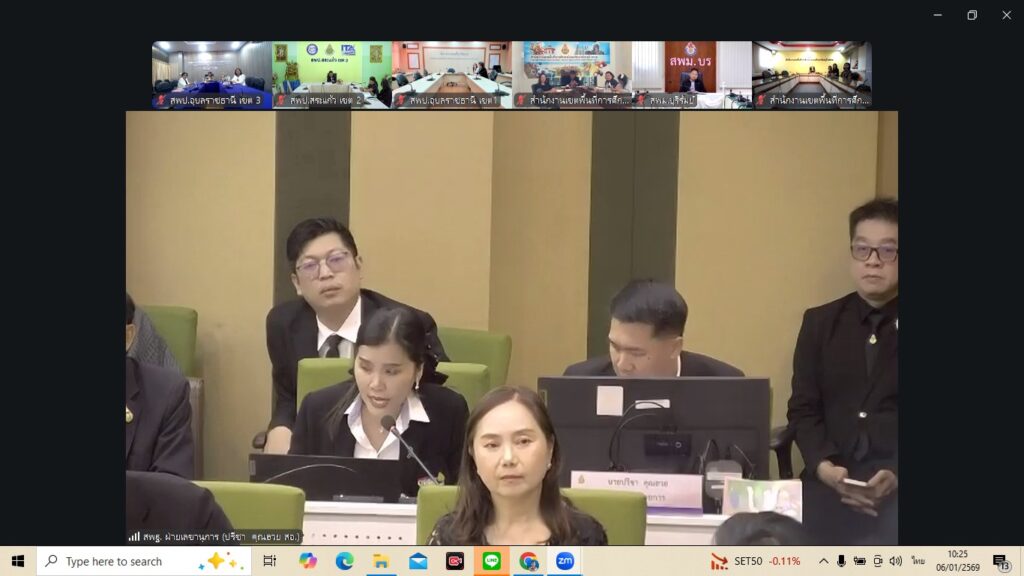The image size is (1024, 576).
Task: Open the SET50 stock widget
Action: (x=756, y=561)
